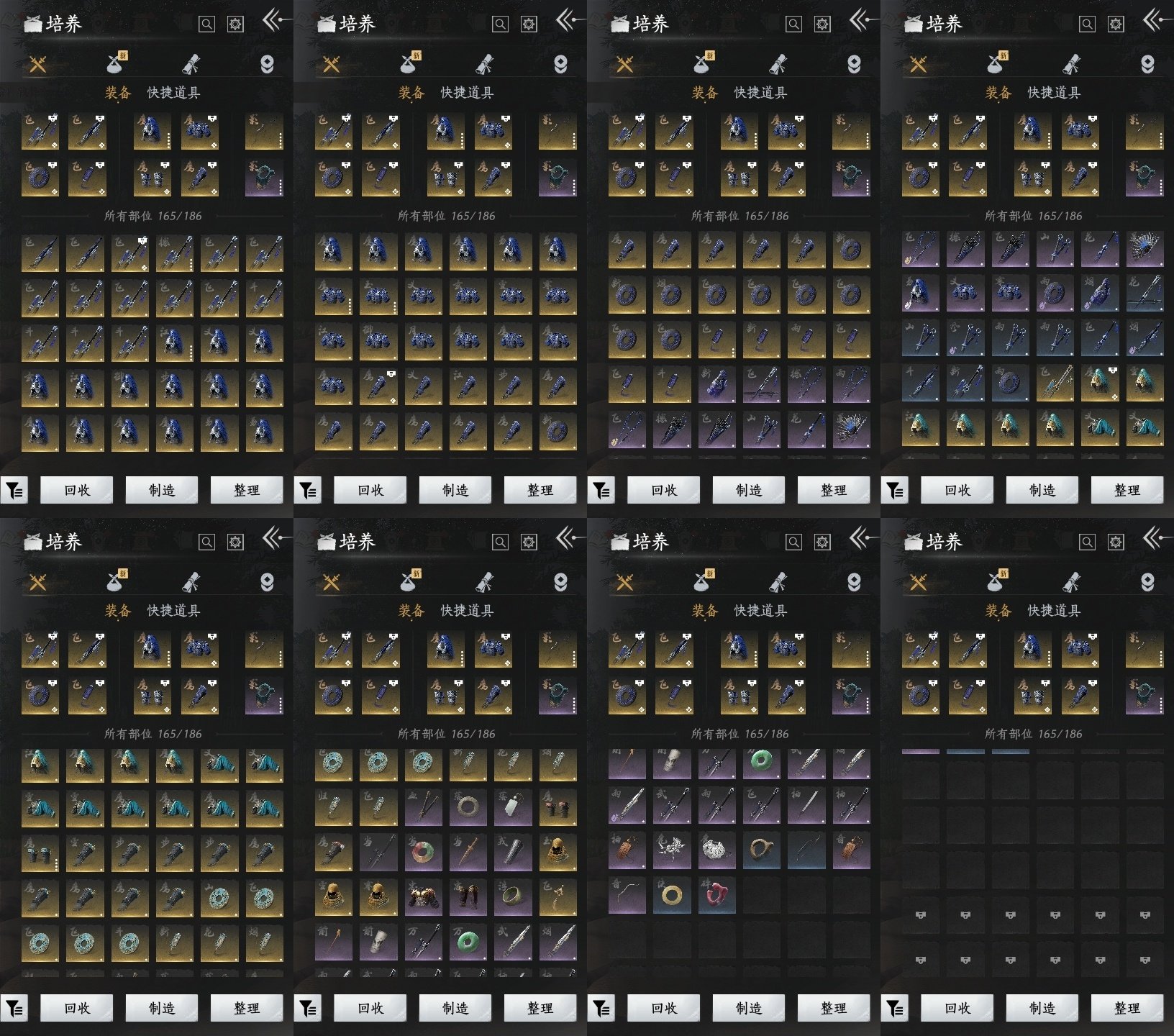Choose the white jade pendant item
Screen dimensions: 1174x1036
click(512, 809)
